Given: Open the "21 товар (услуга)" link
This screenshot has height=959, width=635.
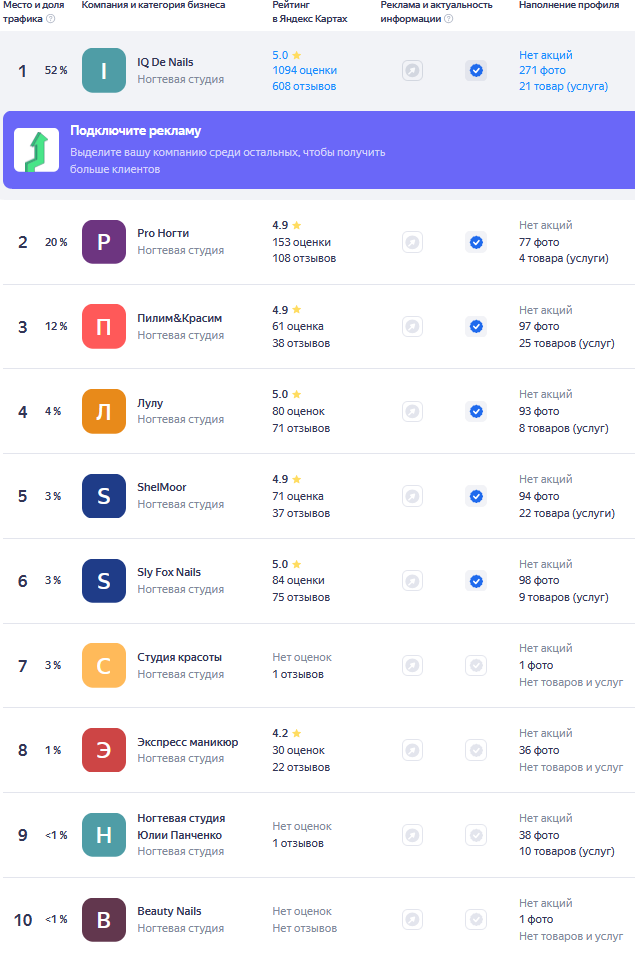Looking at the screenshot, I should point(563,86).
